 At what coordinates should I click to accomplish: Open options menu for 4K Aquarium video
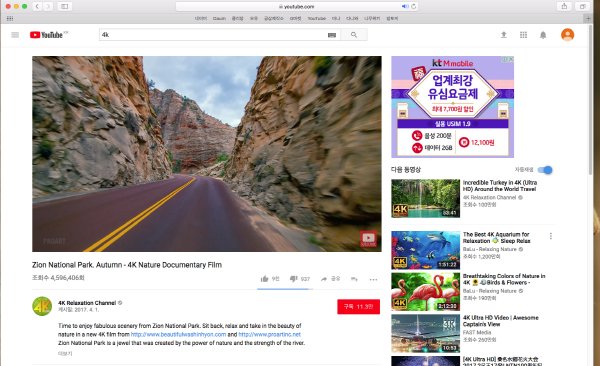[x=551, y=236]
